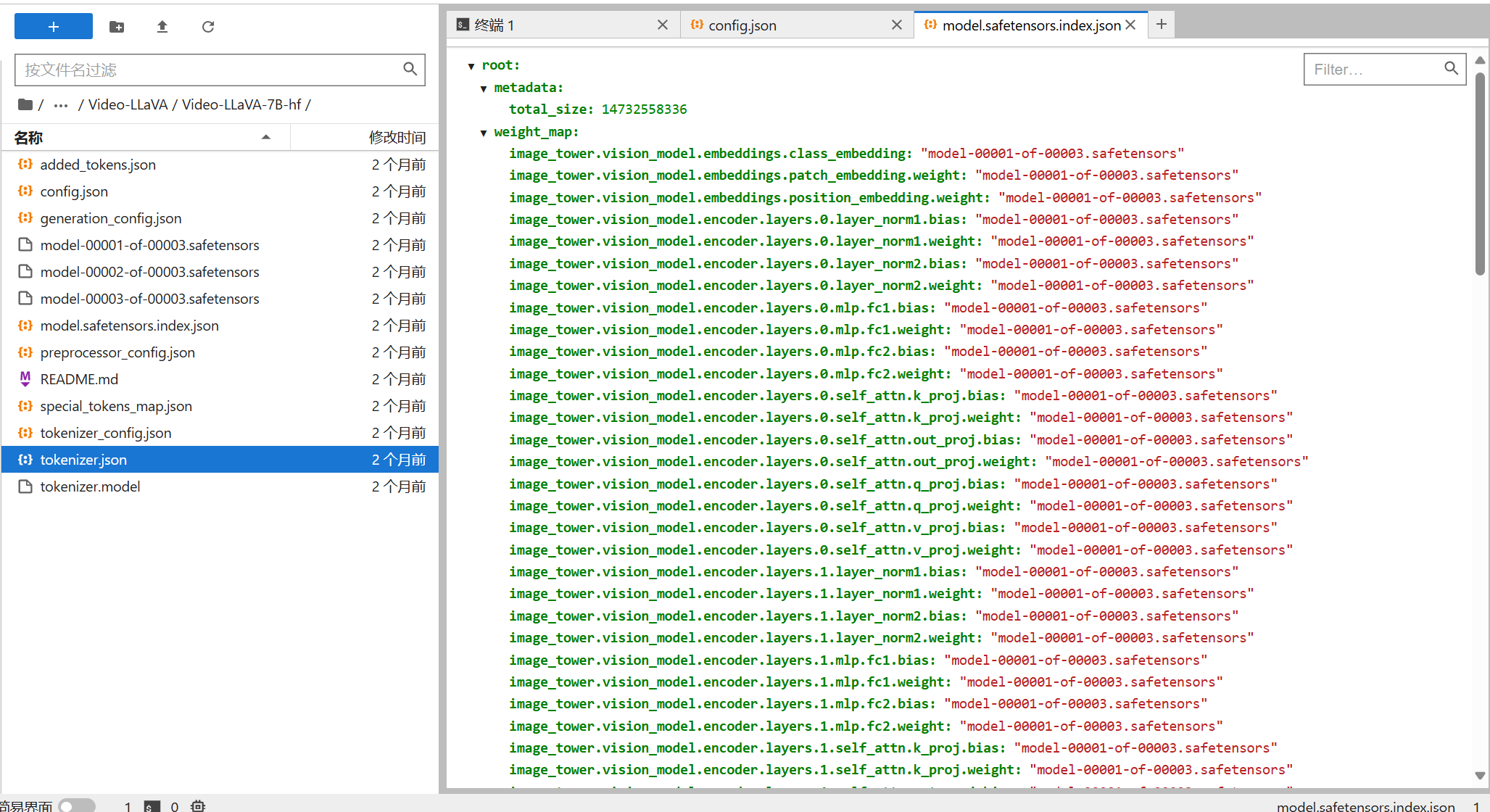Click the JSON viewer scrollbar thumb
The height and width of the screenshot is (812, 1490).
pyautogui.click(x=1480, y=173)
